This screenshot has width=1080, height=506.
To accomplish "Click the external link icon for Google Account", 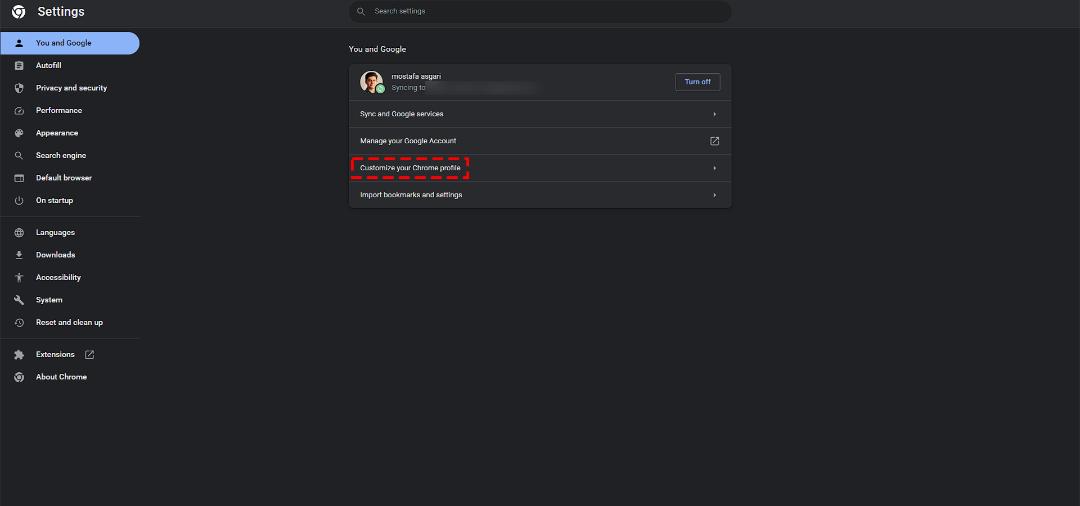I will click(x=714, y=141).
